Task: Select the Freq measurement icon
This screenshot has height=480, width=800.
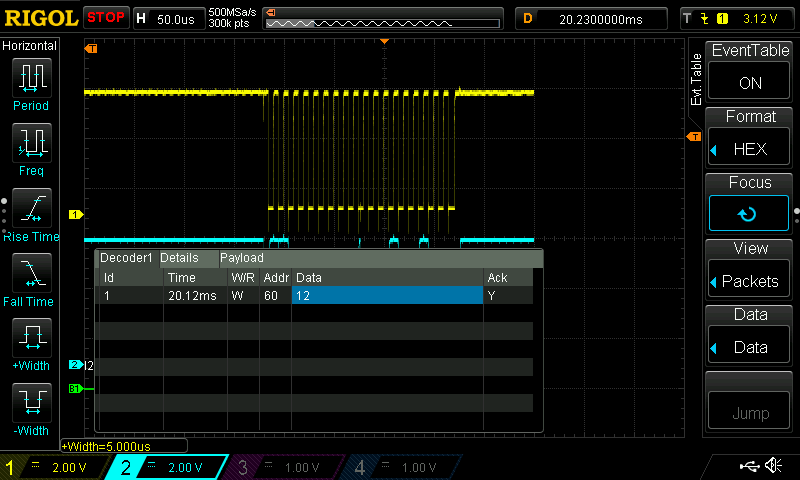Action: point(32,143)
